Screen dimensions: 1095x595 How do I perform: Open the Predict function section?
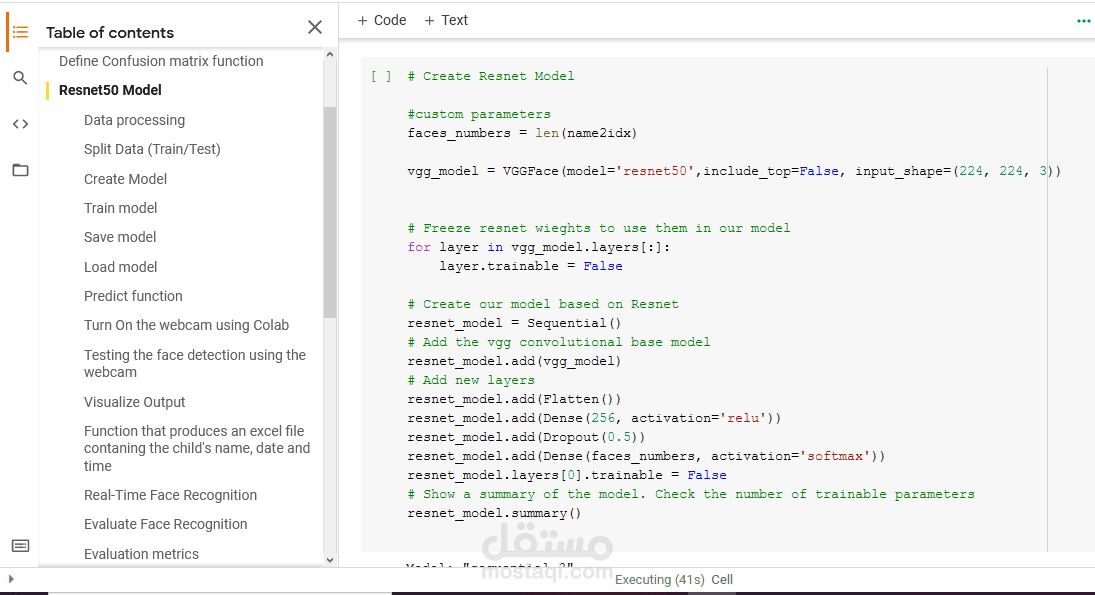tap(133, 296)
